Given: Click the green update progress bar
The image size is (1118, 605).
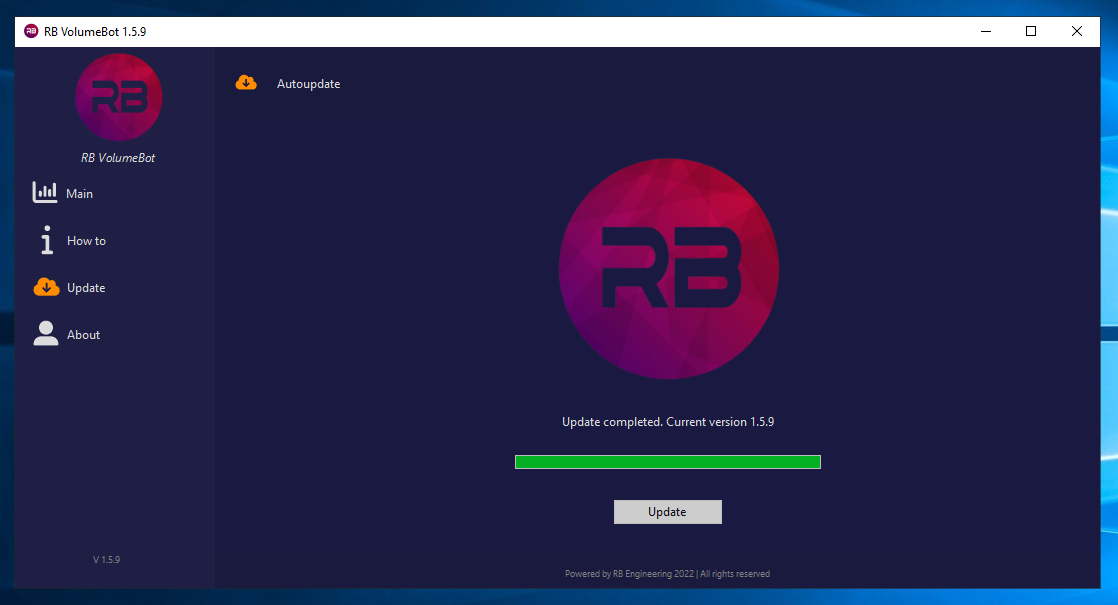Looking at the screenshot, I should click(x=667, y=461).
